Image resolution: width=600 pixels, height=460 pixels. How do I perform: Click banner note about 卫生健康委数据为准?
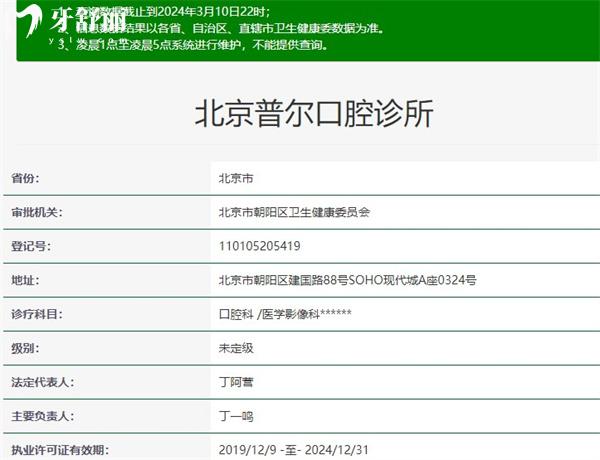point(221,28)
